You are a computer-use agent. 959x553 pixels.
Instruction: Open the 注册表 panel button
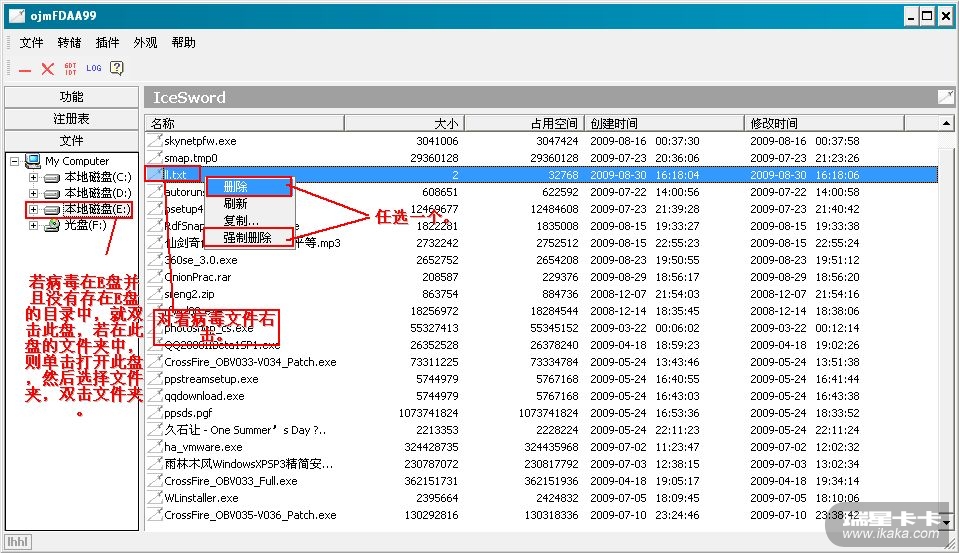coord(72,119)
